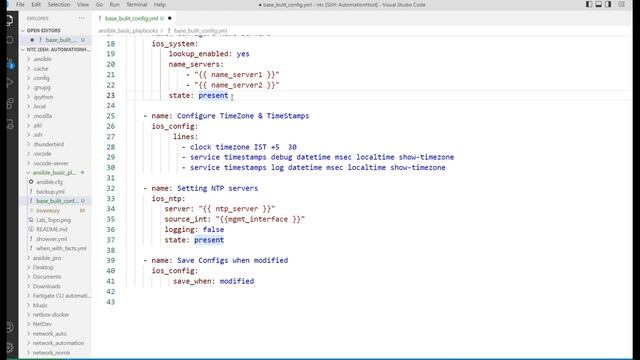Image resolution: width=640 pixels, height=360 pixels.
Task: Open the Terminal menu
Action: click(136, 5)
